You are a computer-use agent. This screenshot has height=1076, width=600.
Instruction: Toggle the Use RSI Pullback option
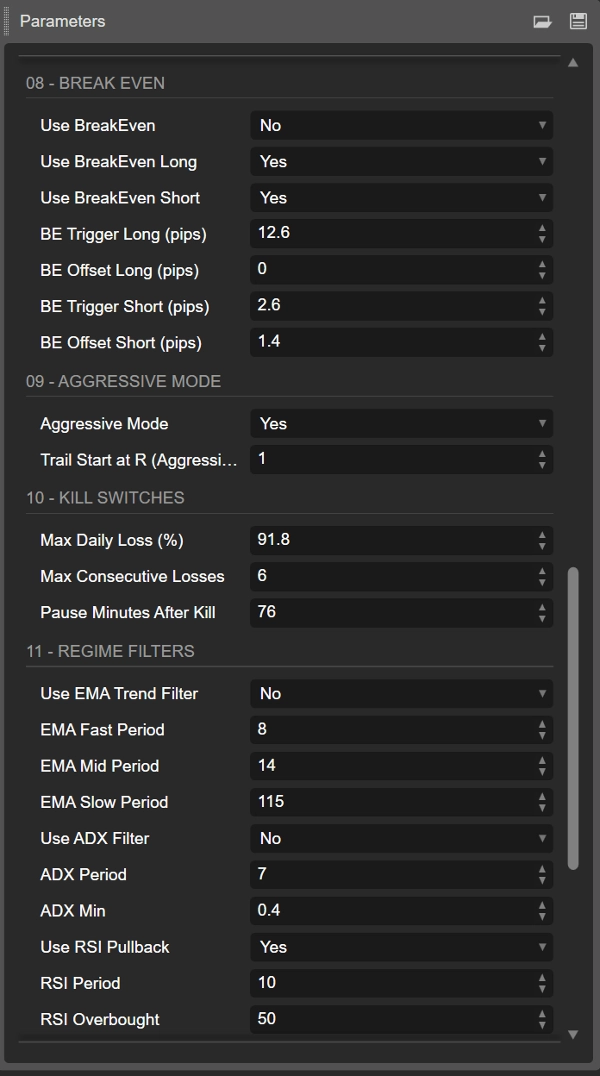[x=400, y=947]
